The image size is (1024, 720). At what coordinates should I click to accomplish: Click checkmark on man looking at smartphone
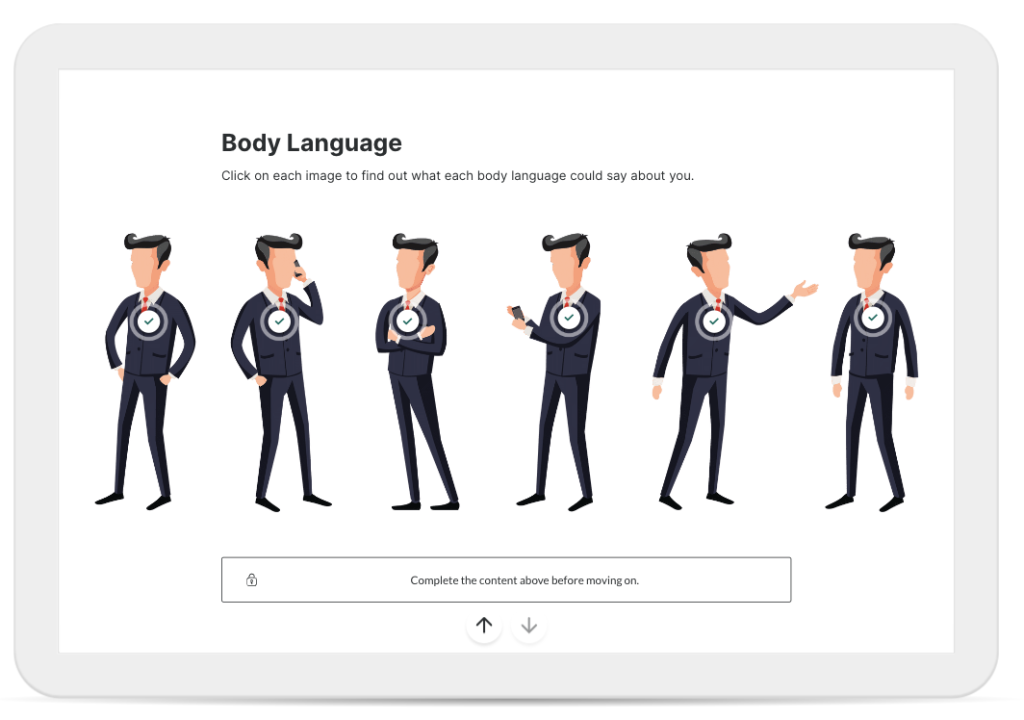tap(569, 318)
